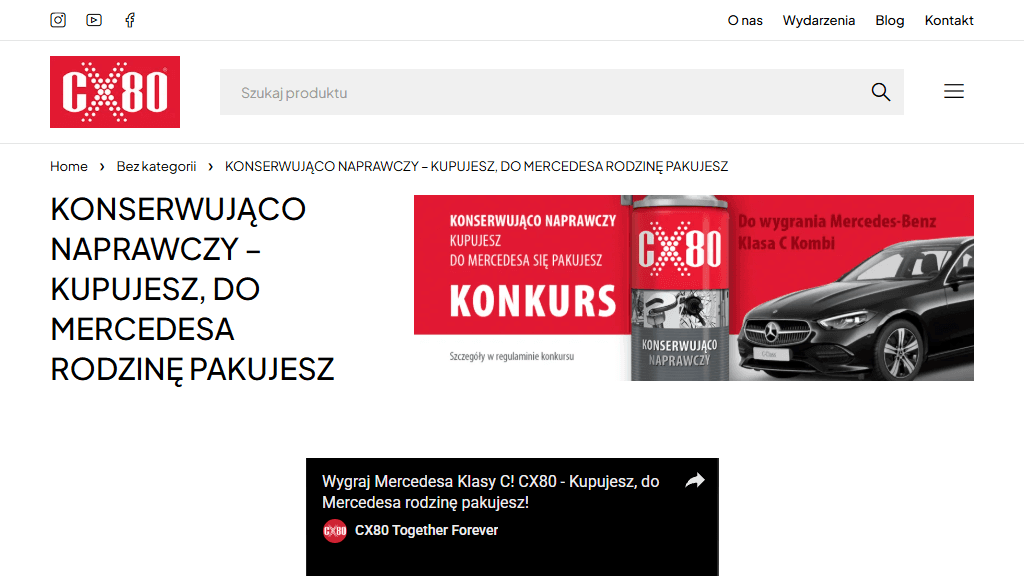Open the Instagram social icon
This screenshot has width=1024, height=576.
click(58, 20)
